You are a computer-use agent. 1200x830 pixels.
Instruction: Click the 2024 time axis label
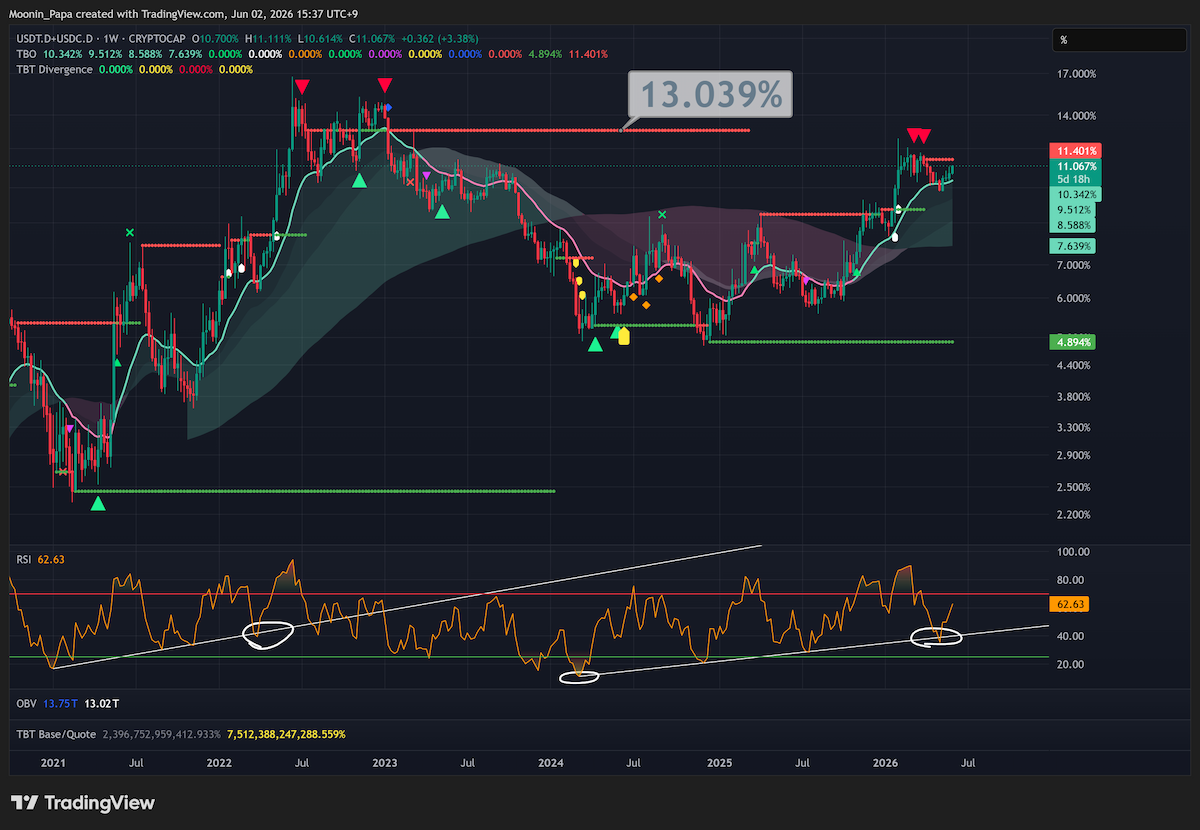551,763
